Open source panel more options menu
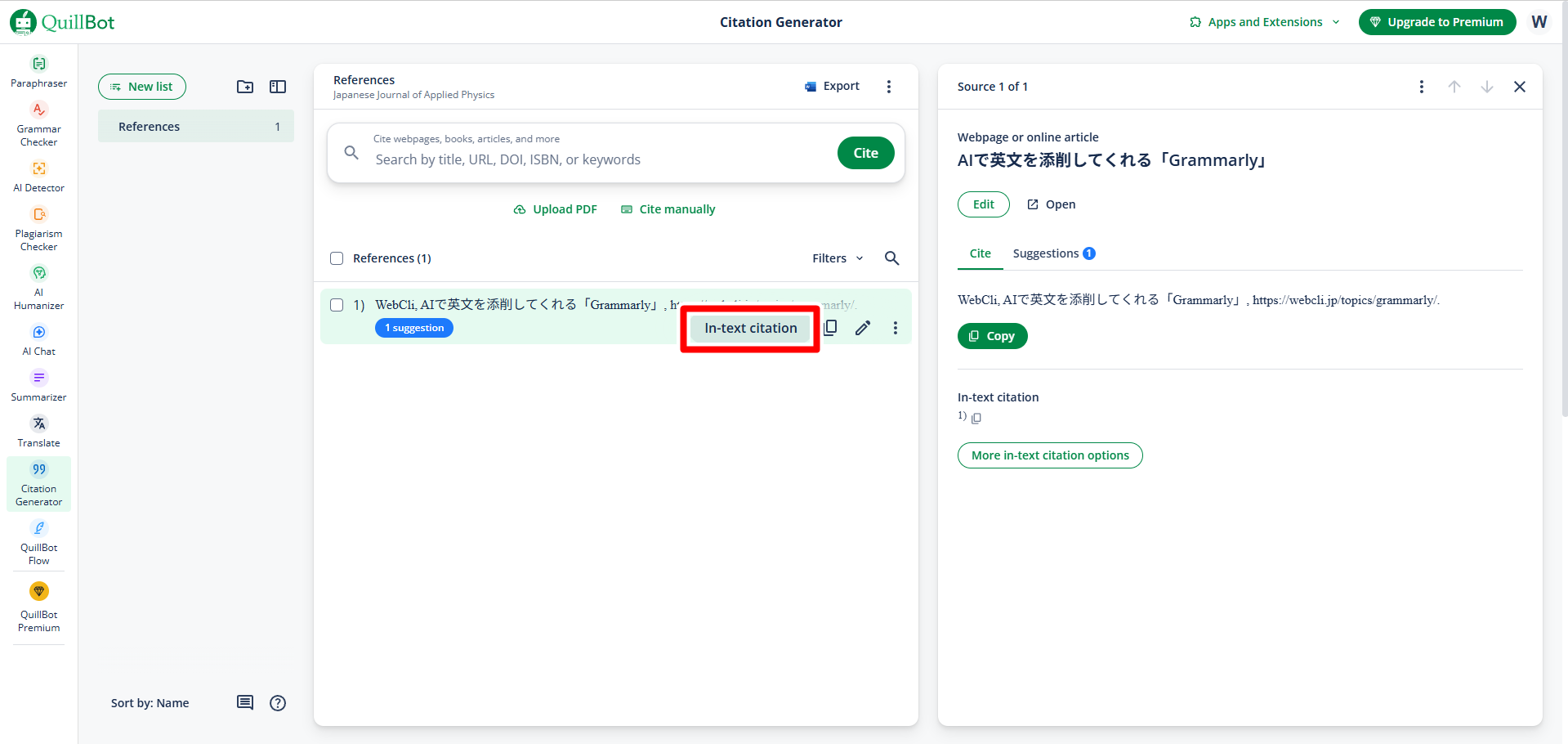The image size is (1568, 744). (x=1422, y=87)
